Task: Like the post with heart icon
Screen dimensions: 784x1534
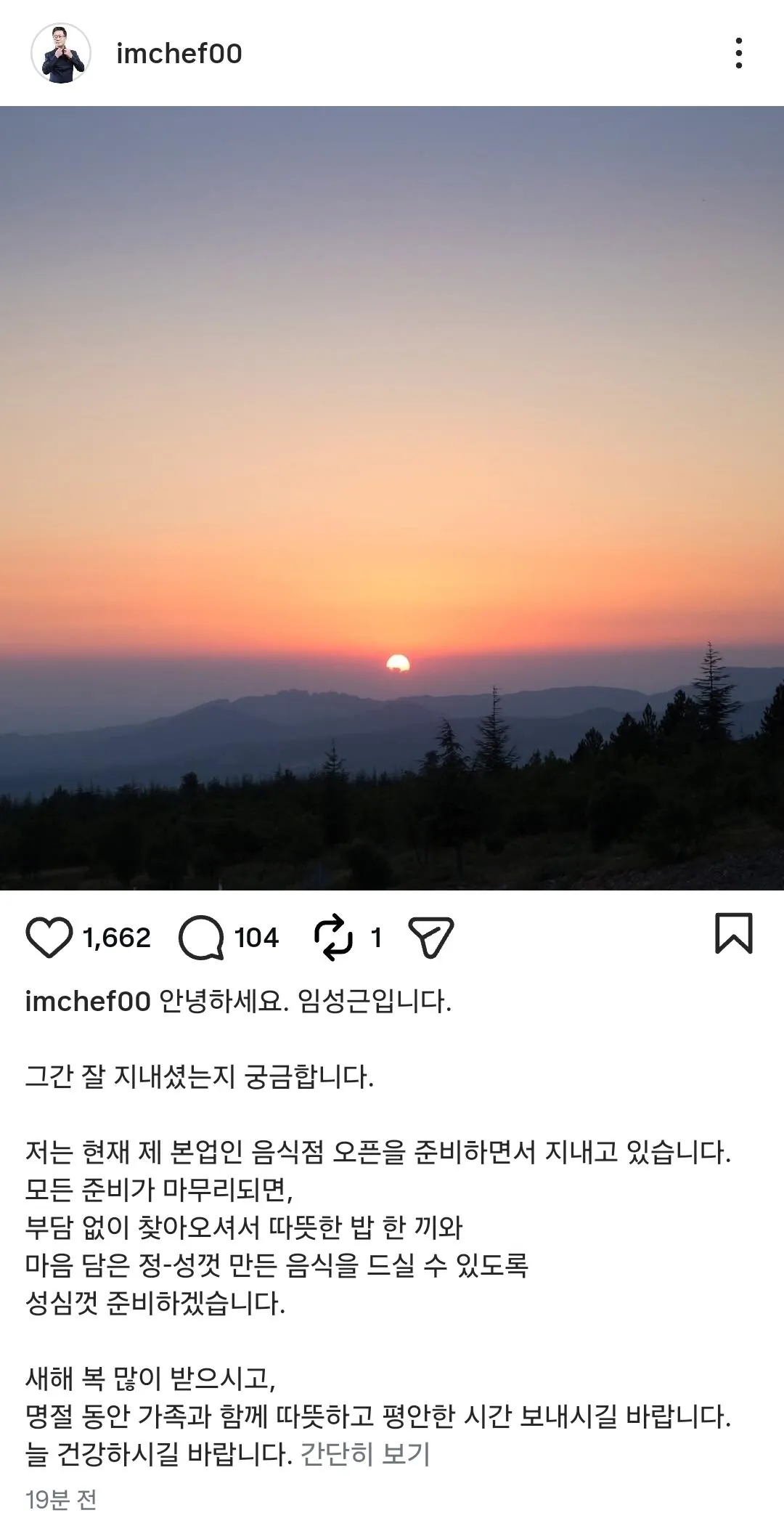Action: click(49, 938)
